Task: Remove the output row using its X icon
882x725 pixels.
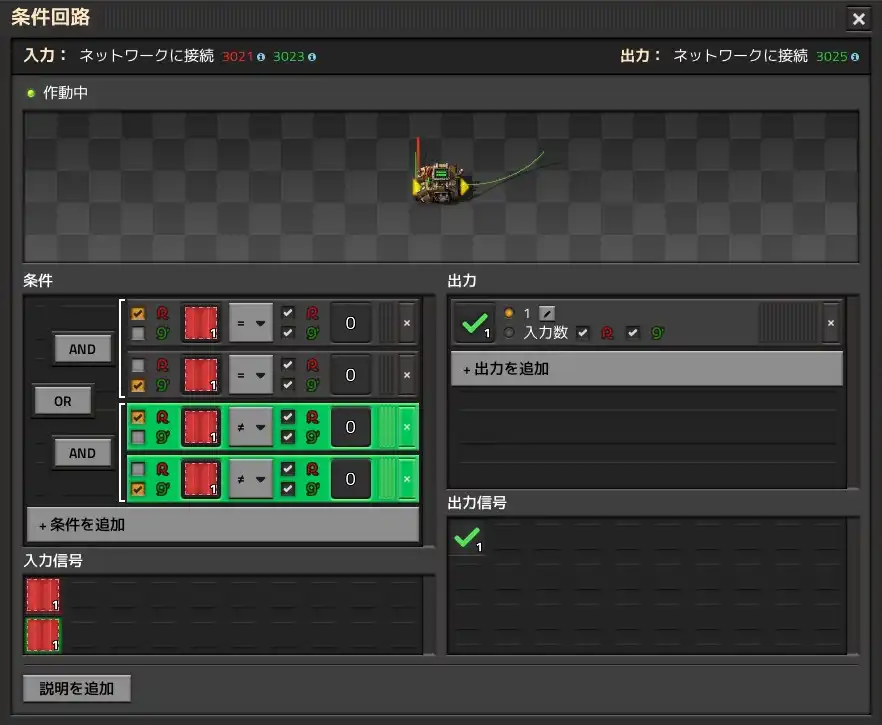Action: pos(832,320)
